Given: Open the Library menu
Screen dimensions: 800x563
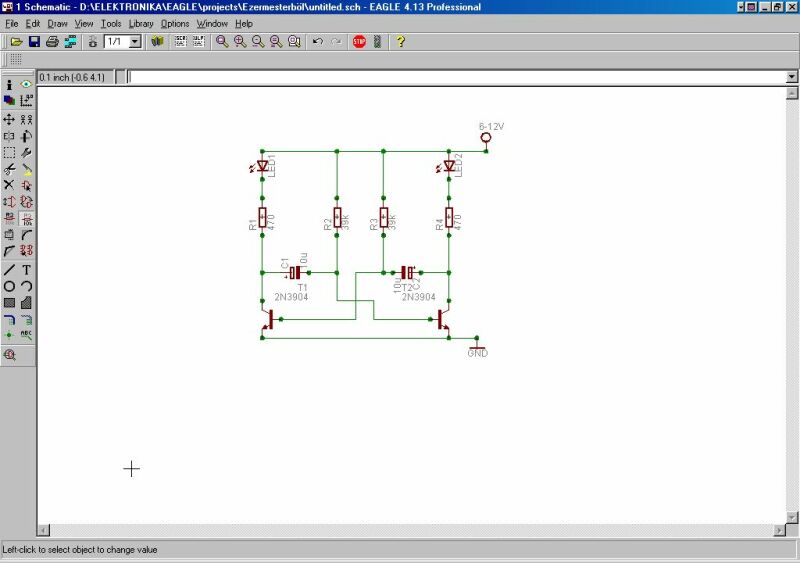Looking at the screenshot, I should 141,23.
